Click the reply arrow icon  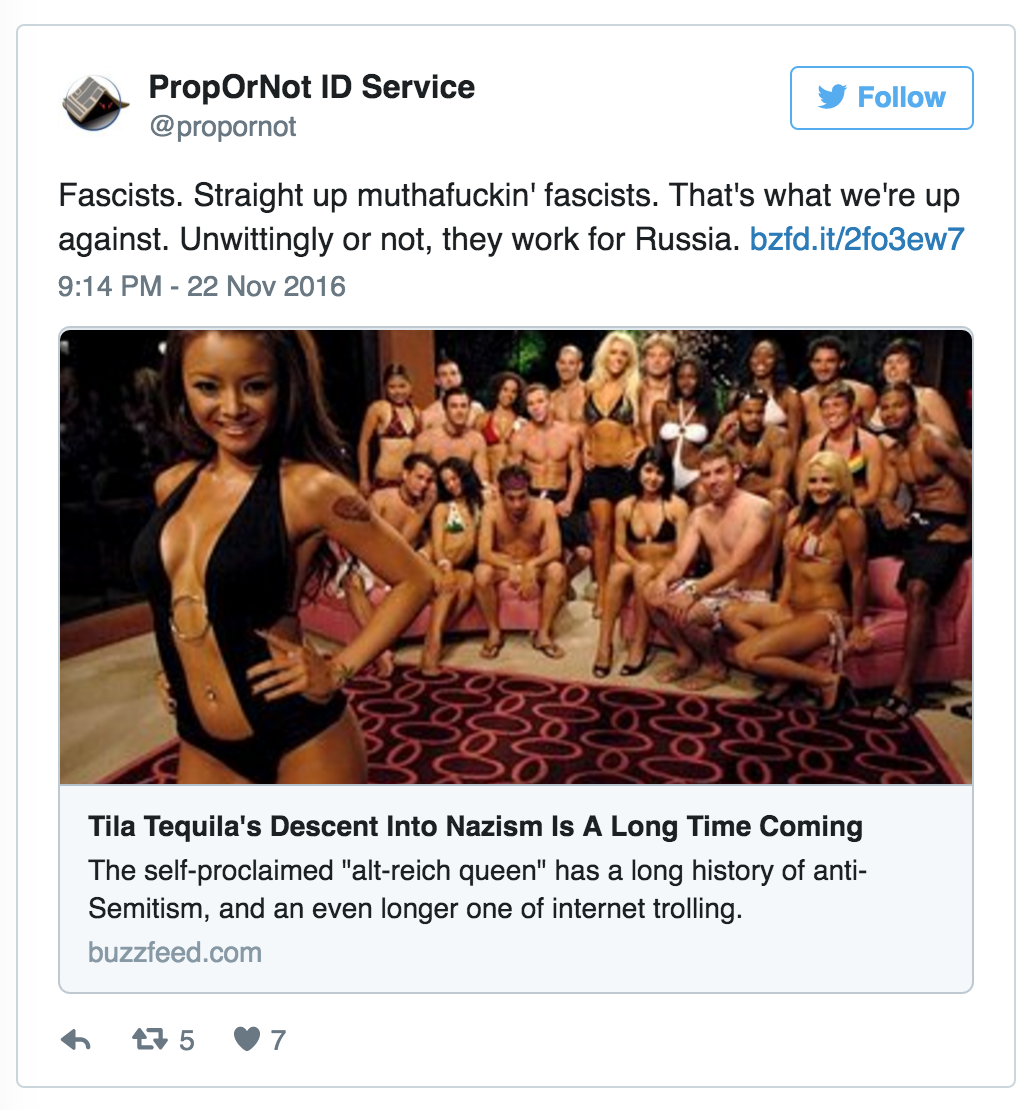point(76,1040)
